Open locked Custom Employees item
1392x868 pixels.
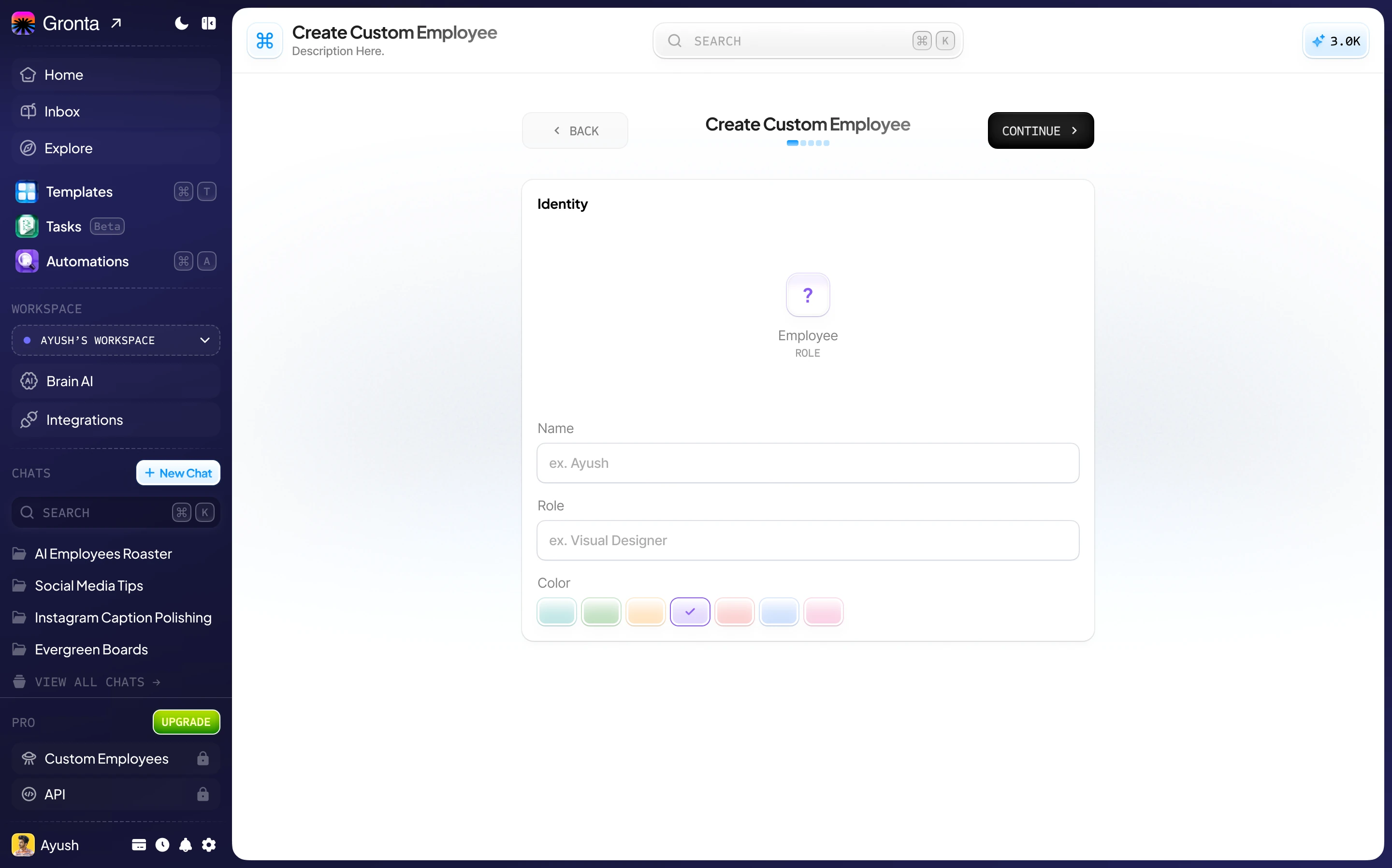[116, 758]
